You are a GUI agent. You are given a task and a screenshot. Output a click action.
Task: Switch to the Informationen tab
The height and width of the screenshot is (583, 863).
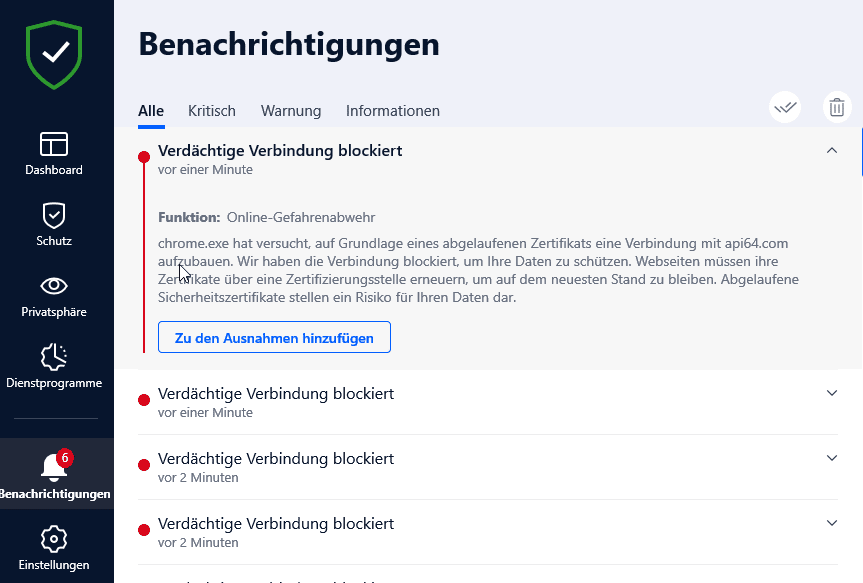click(x=393, y=111)
